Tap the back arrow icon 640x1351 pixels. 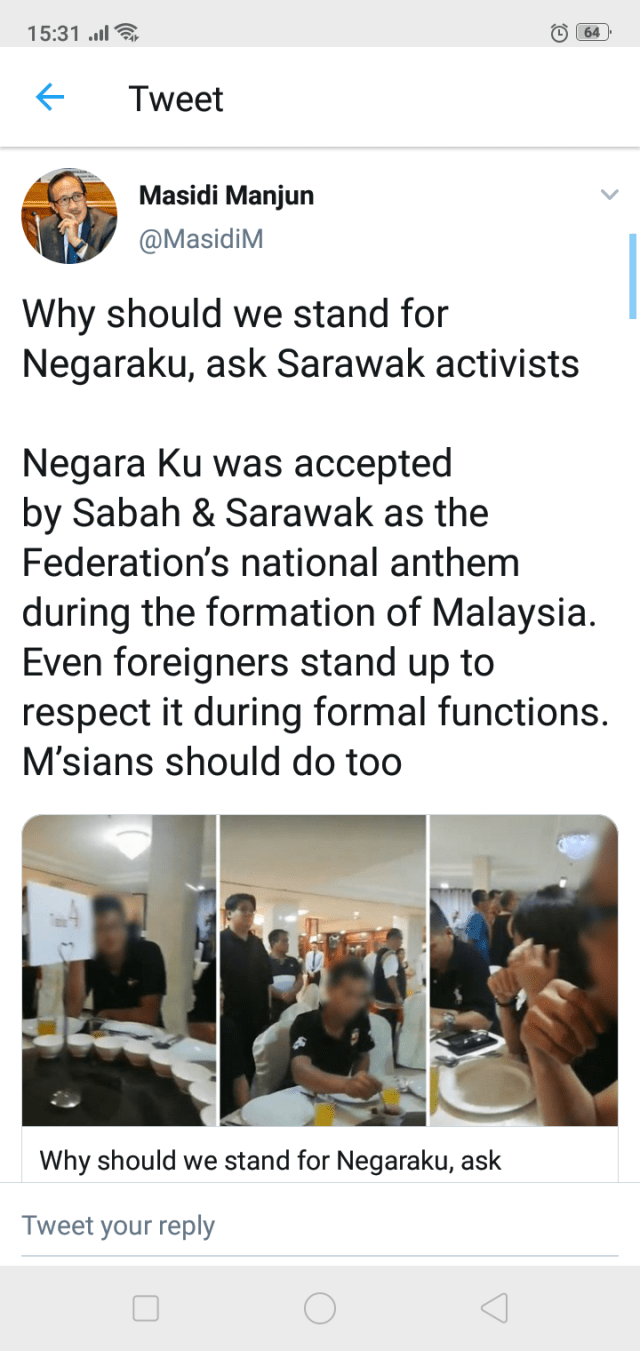click(x=50, y=98)
